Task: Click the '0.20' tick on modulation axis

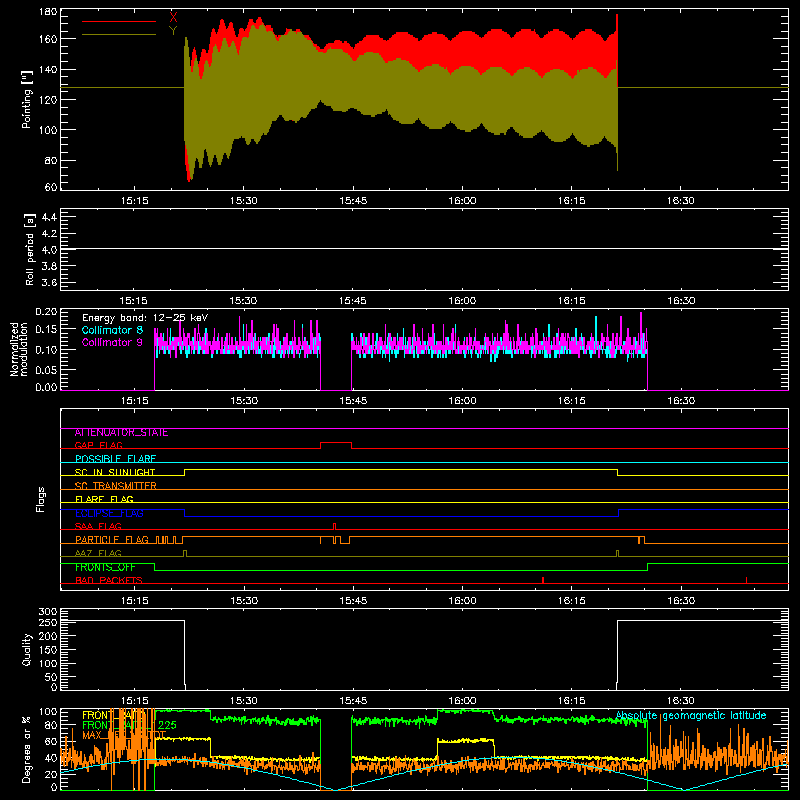Action: 46,312
